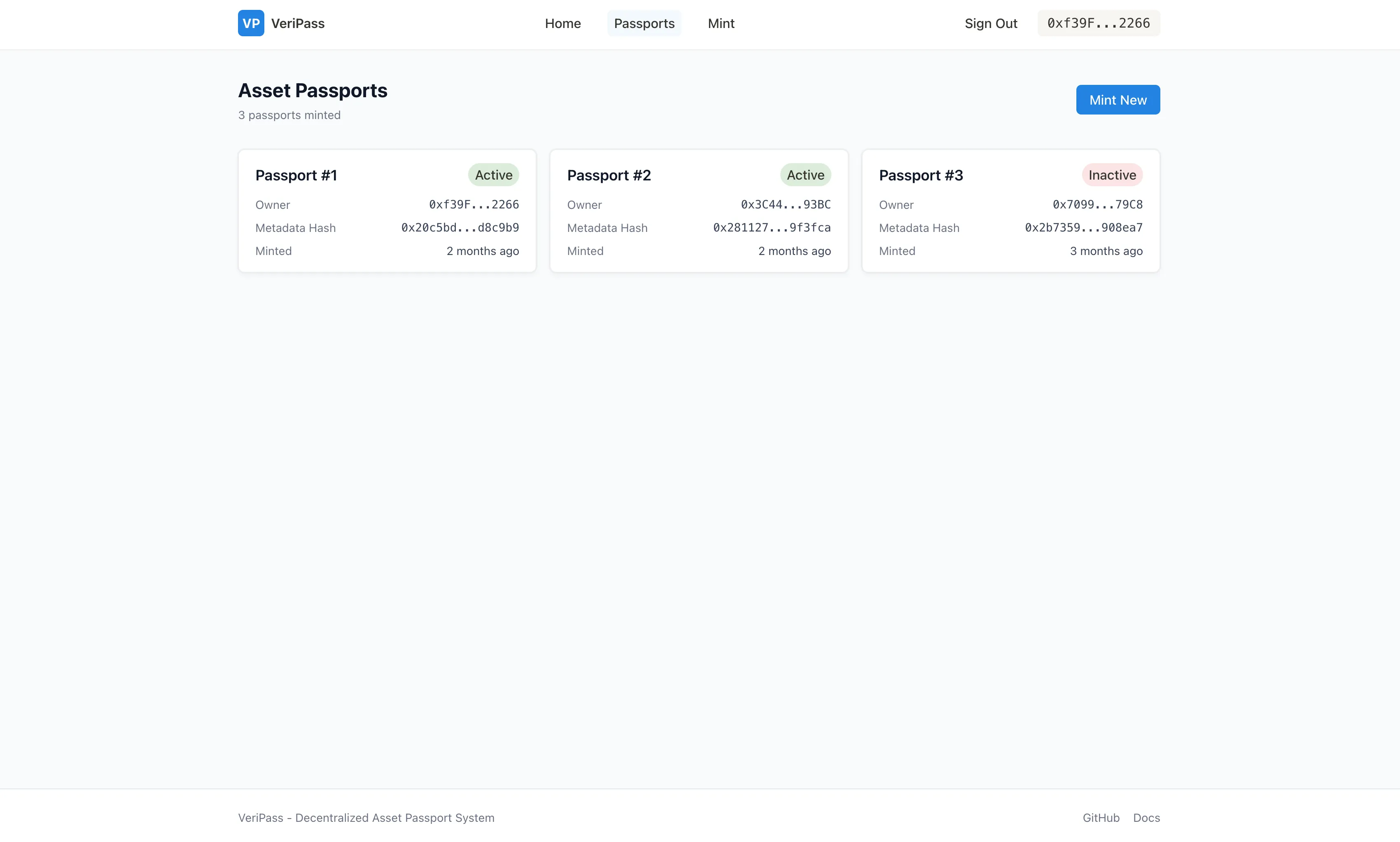Image resolution: width=1400 pixels, height=842 pixels.
Task: Click metadata hash 0x20c5bd...d8c9b9
Action: [x=459, y=227]
